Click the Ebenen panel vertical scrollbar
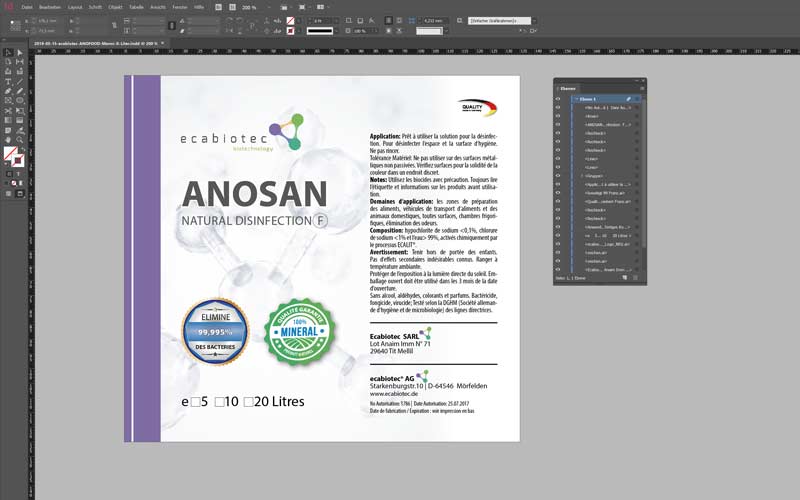 point(643,173)
